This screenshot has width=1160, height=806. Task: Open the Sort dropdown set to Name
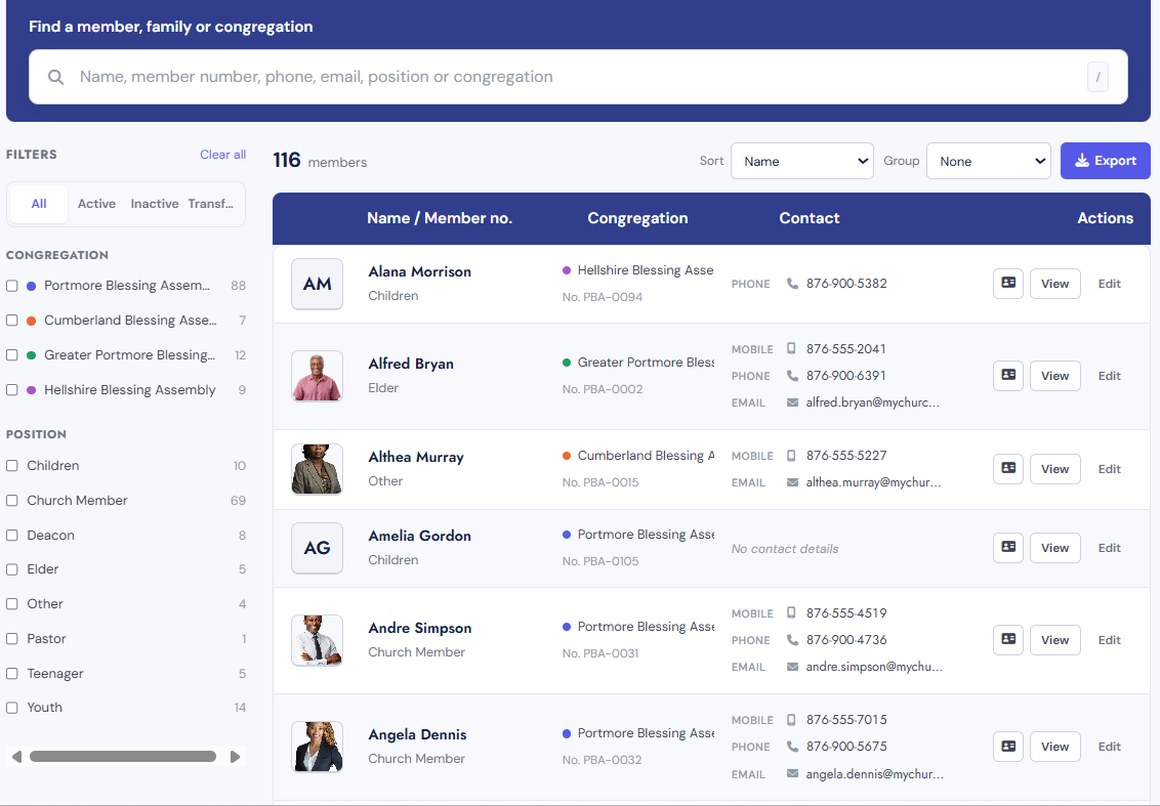(802, 161)
